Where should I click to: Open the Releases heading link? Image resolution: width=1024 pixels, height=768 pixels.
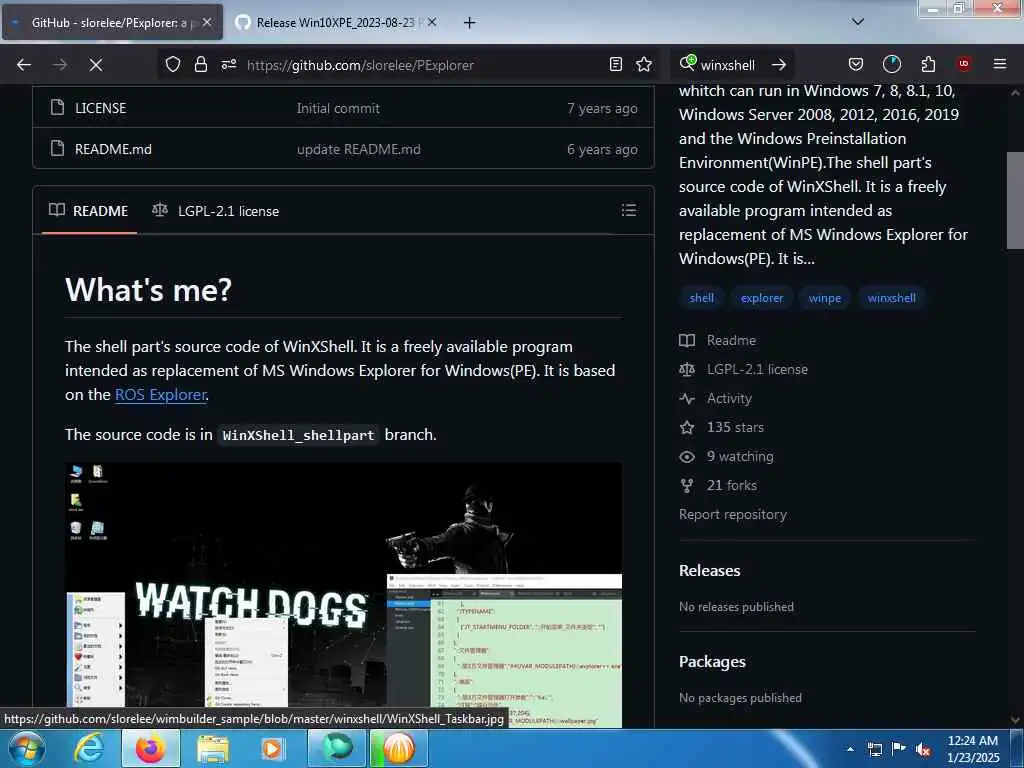[710, 570]
